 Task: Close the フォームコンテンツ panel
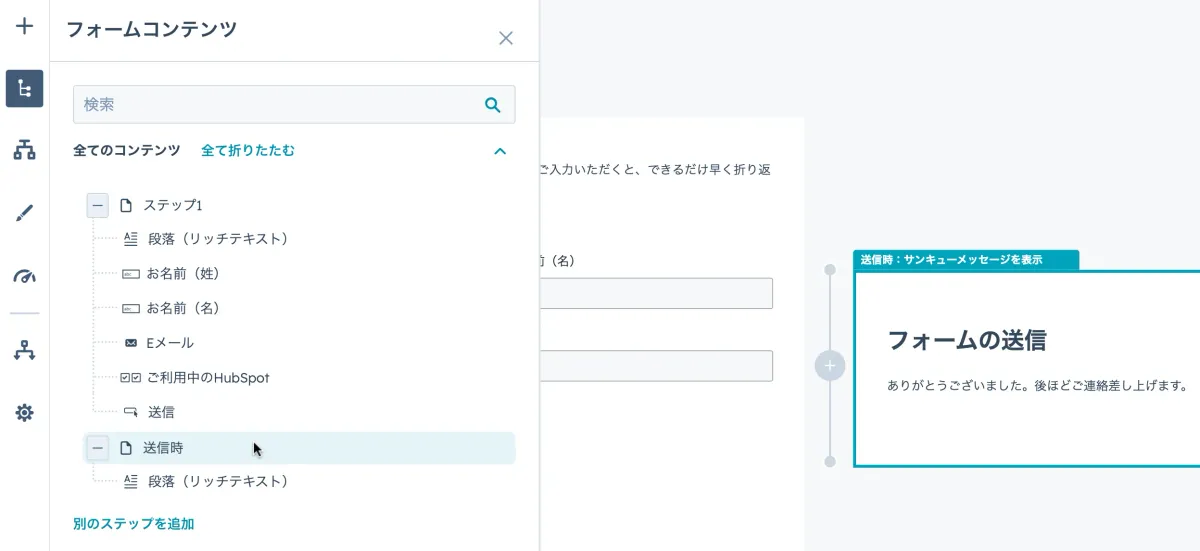pyautogui.click(x=506, y=38)
